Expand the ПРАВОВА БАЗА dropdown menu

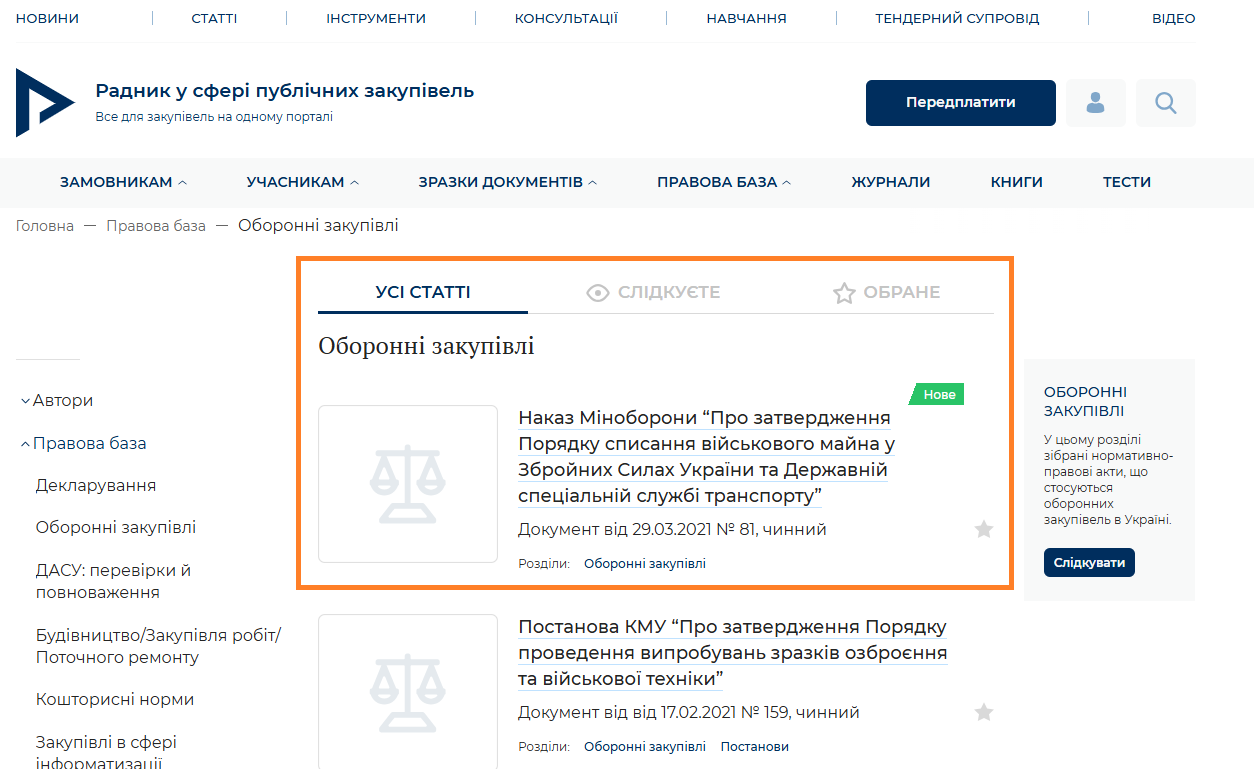pyautogui.click(x=724, y=182)
